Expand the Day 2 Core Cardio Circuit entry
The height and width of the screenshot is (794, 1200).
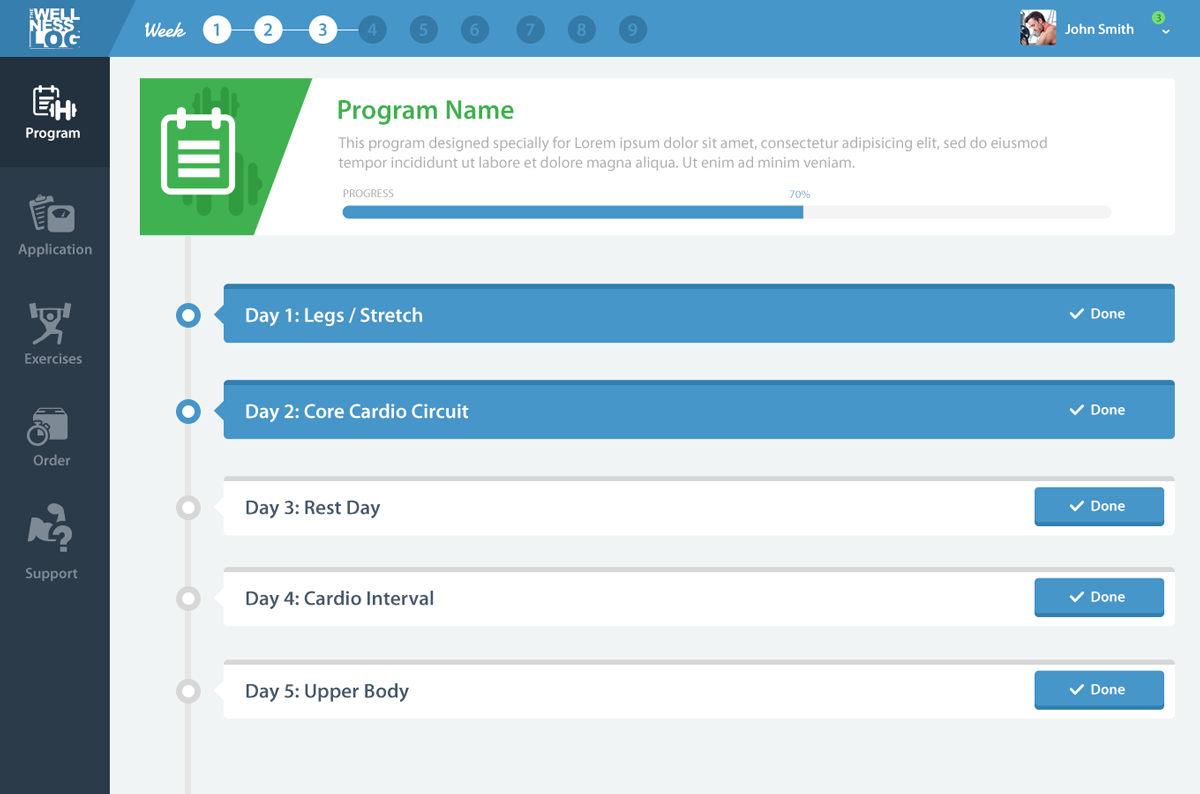pos(600,410)
